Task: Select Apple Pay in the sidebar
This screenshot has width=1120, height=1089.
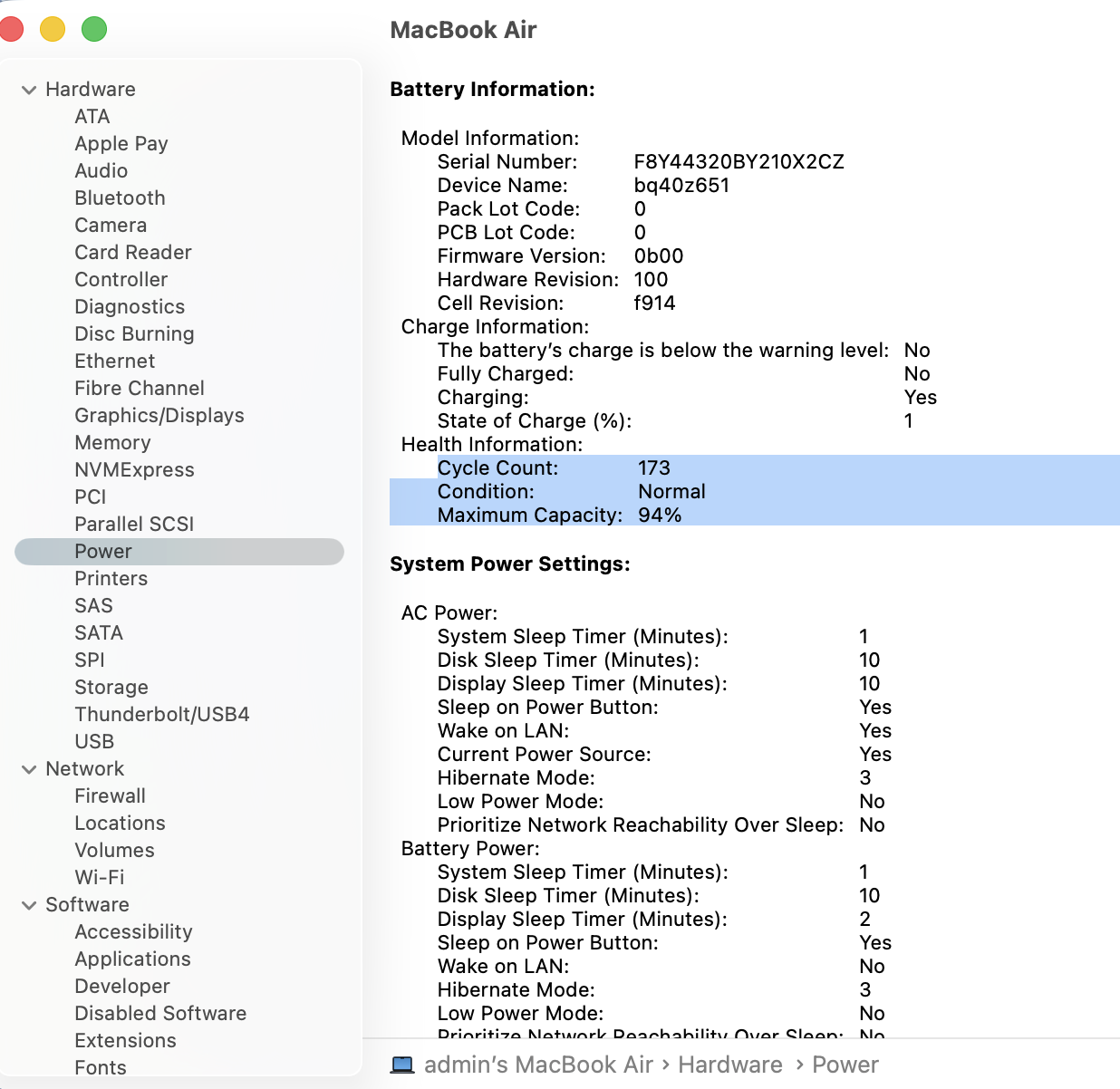Action: [121, 144]
